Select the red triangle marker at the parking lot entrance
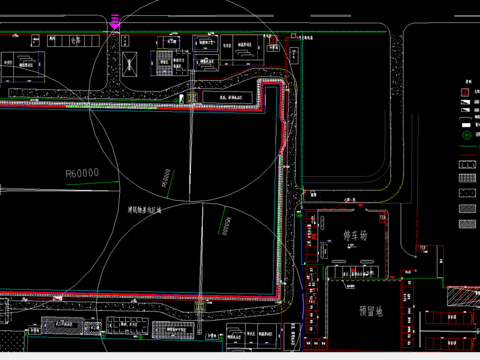 (x=360, y=206)
